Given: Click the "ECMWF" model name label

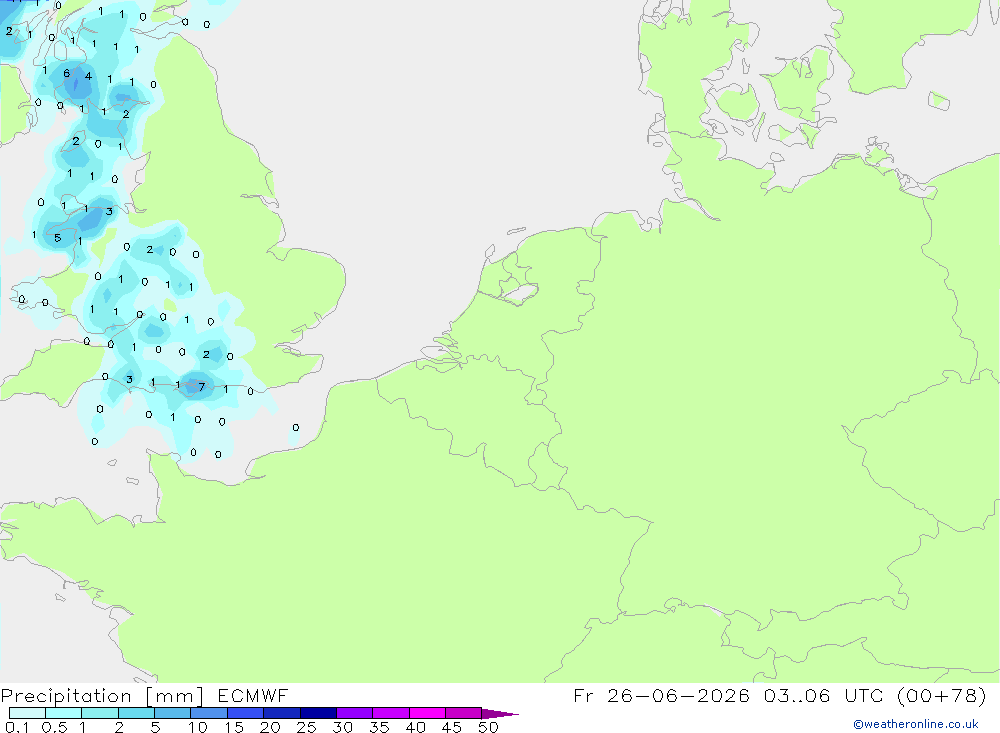Looking at the screenshot, I should (253, 696).
